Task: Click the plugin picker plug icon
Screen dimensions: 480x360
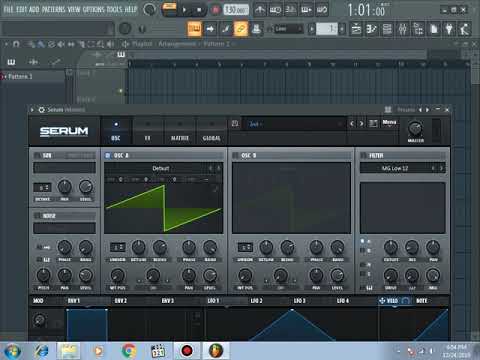Action: (x=449, y=29)
